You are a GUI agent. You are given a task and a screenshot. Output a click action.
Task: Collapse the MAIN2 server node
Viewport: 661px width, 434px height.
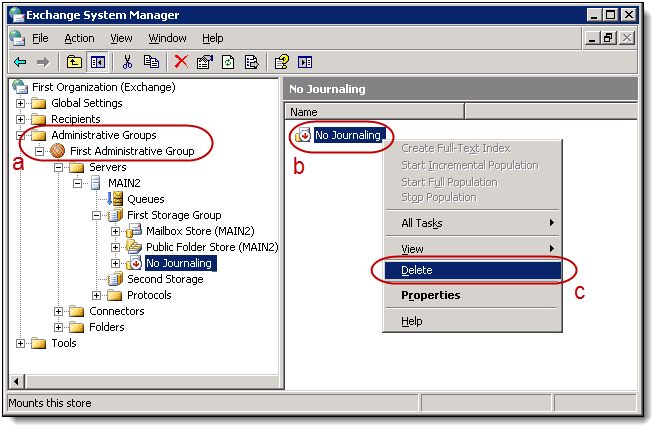[x=77, y=183]
